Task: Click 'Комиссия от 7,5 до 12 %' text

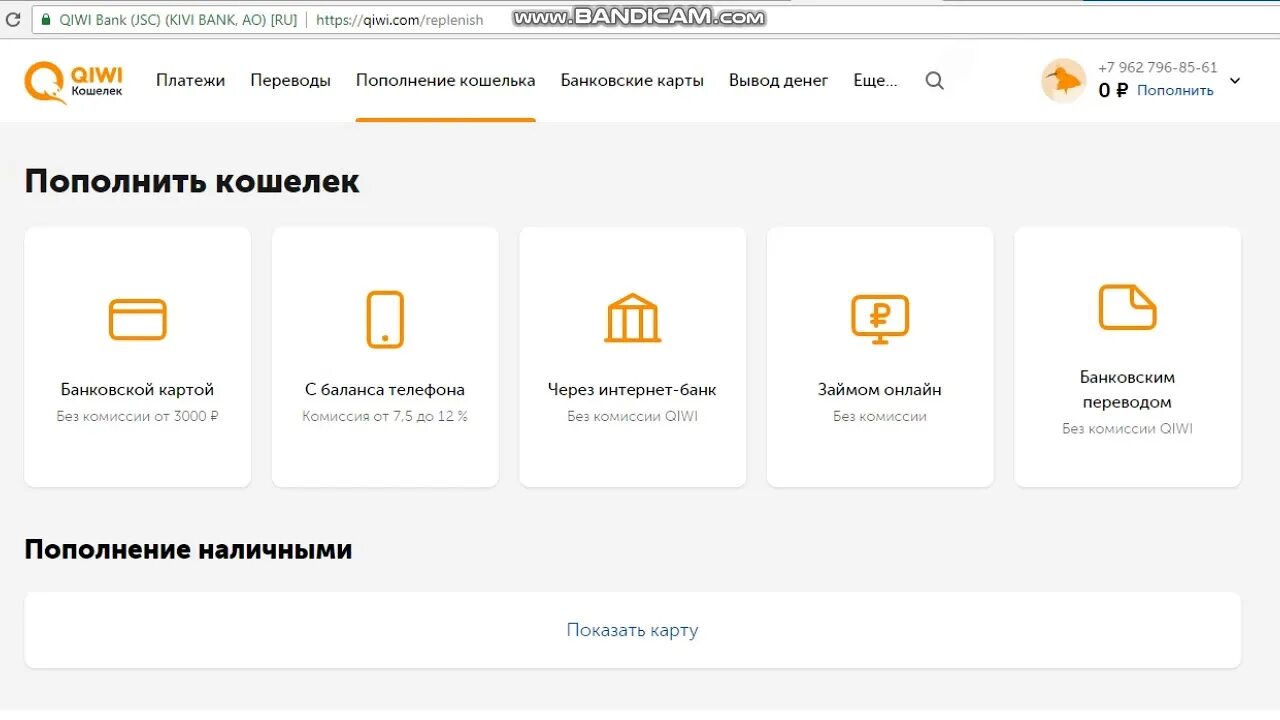Action: (x=385, y=416)
